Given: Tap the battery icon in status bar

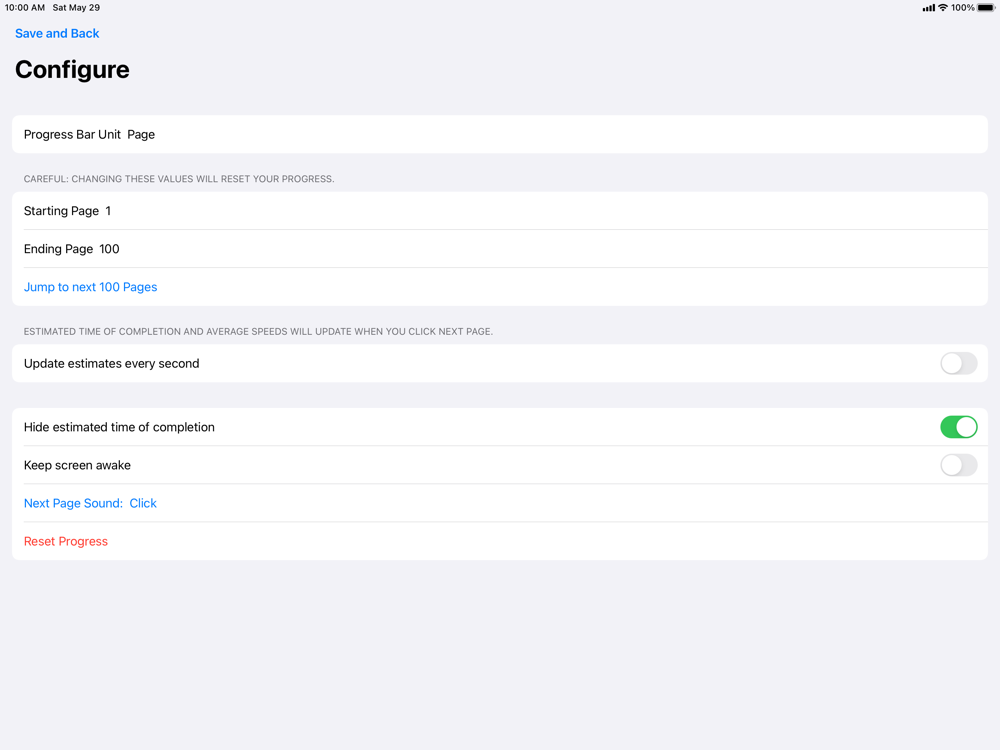Looking at the screenshot, I should point(986,8).
